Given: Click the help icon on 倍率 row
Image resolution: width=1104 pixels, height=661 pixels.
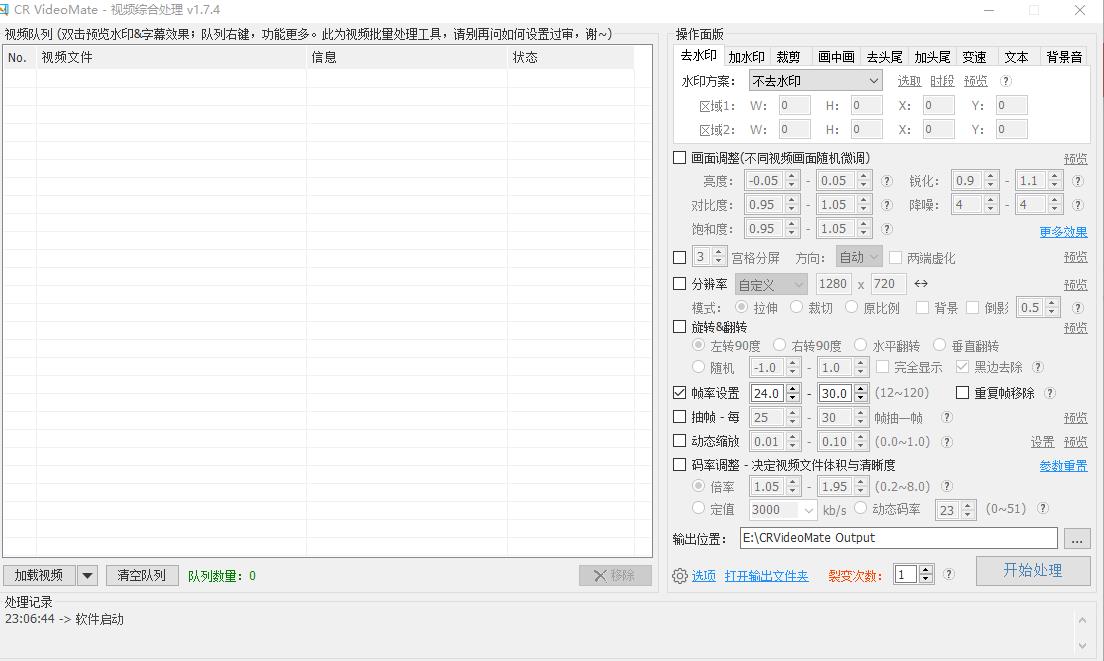Looking at the screenshot, I should 947,486.
